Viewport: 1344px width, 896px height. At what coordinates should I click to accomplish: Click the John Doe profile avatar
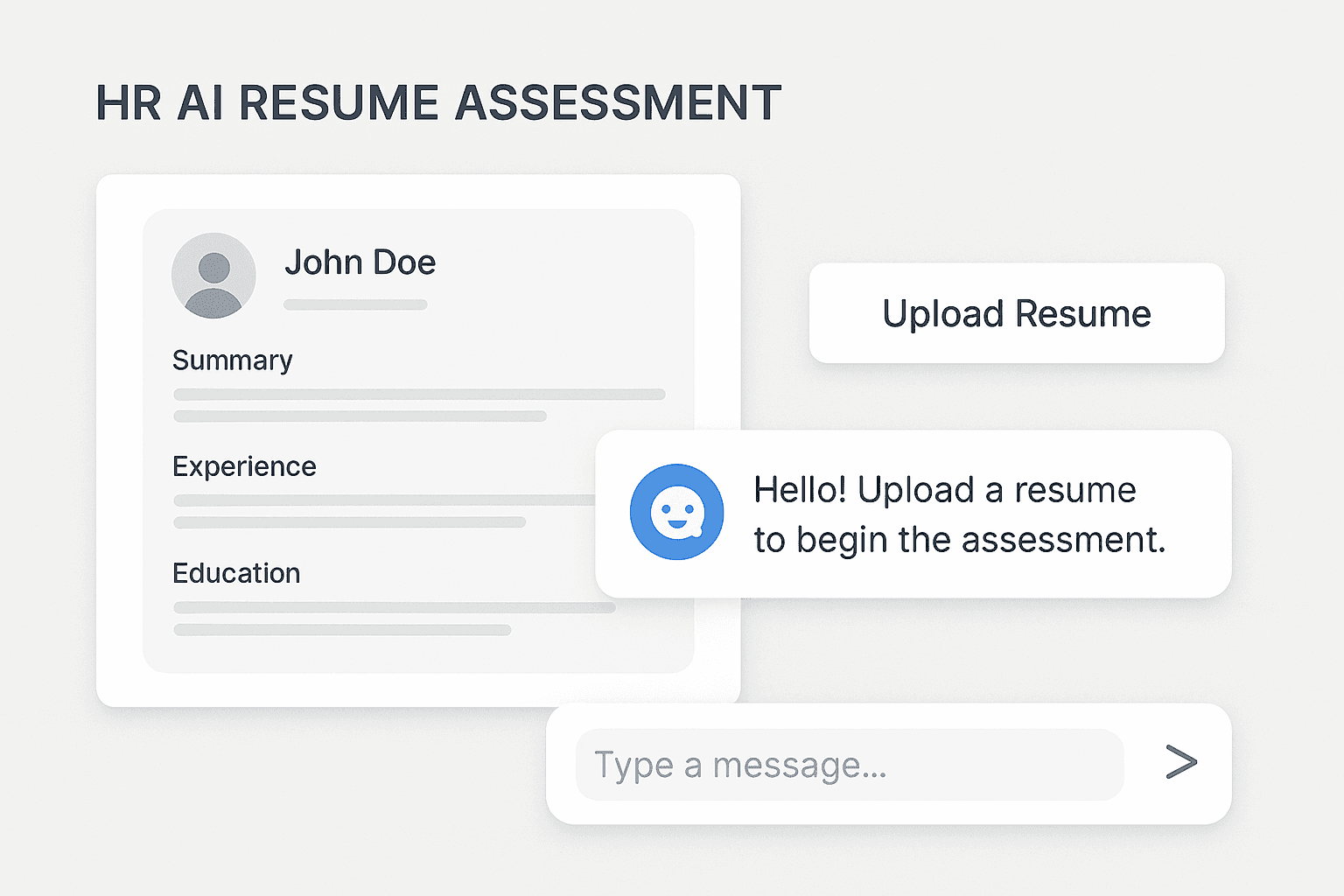[x=213, y=275]
